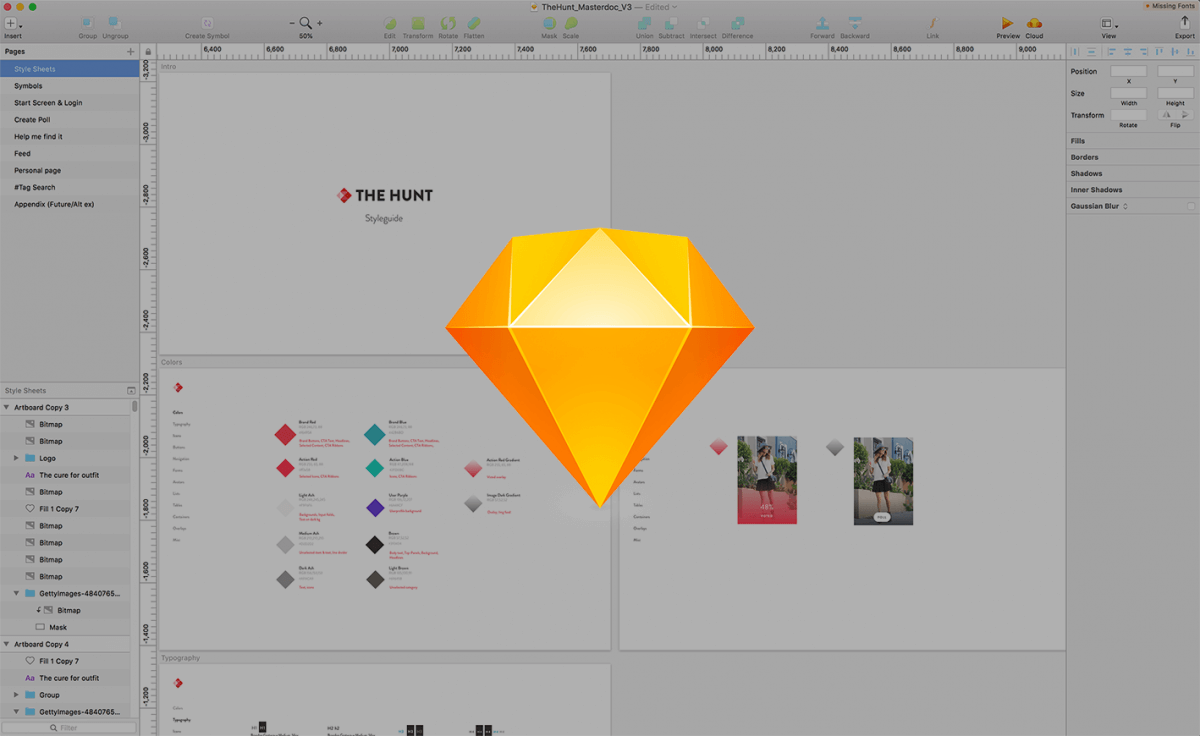Image resolution: width=1200 pixels, height=736 pixels.
Task: Click the Flatten toolbar icon
Action: (x=474, y=23)
